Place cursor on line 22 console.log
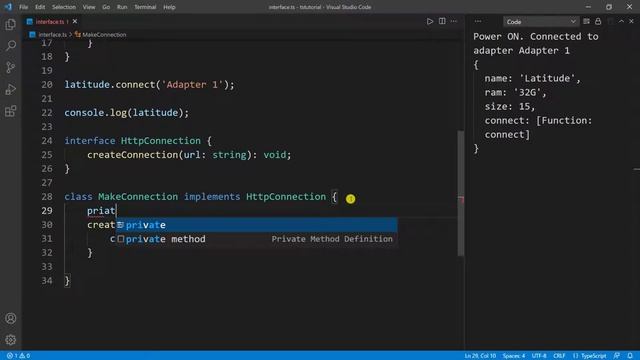Image resolution: width=640 pixels, height=360 pixels. [x=127, y=113]
